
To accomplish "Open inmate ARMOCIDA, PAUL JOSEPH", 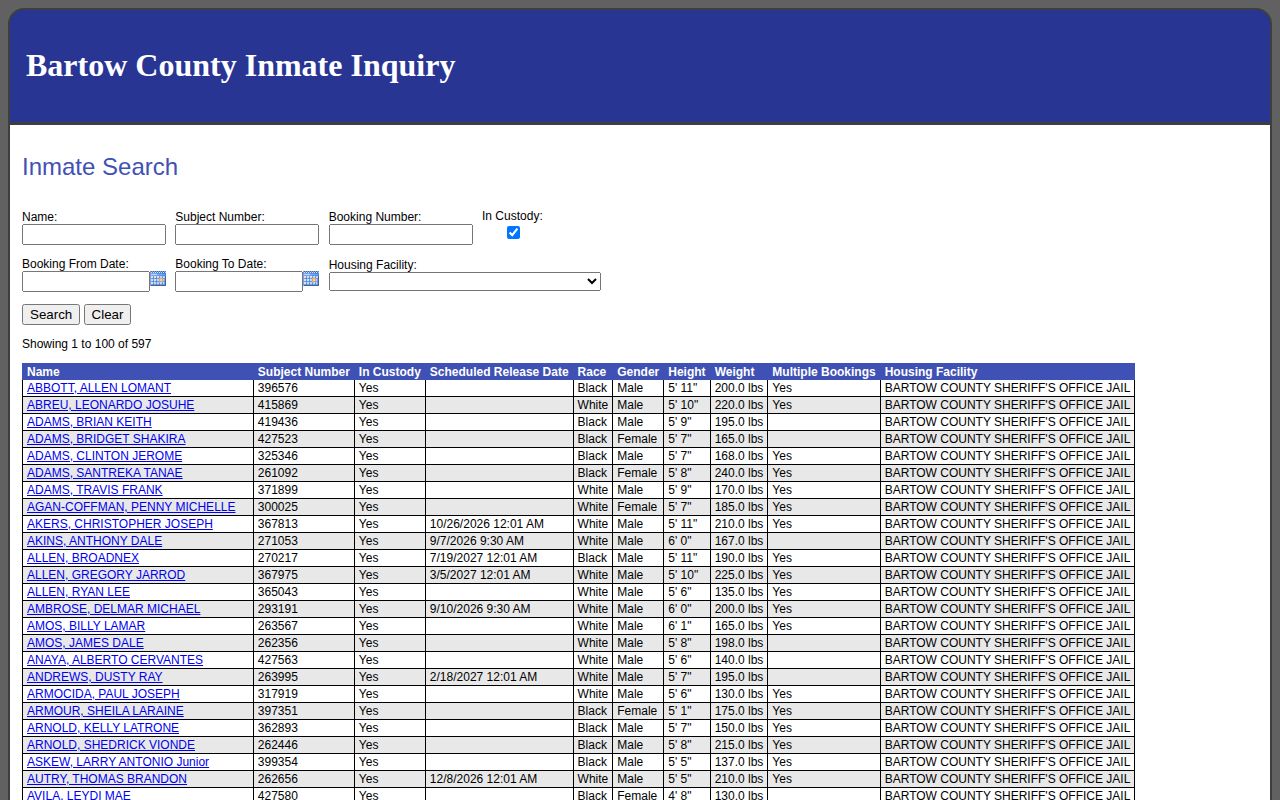I will pos(103,694).
